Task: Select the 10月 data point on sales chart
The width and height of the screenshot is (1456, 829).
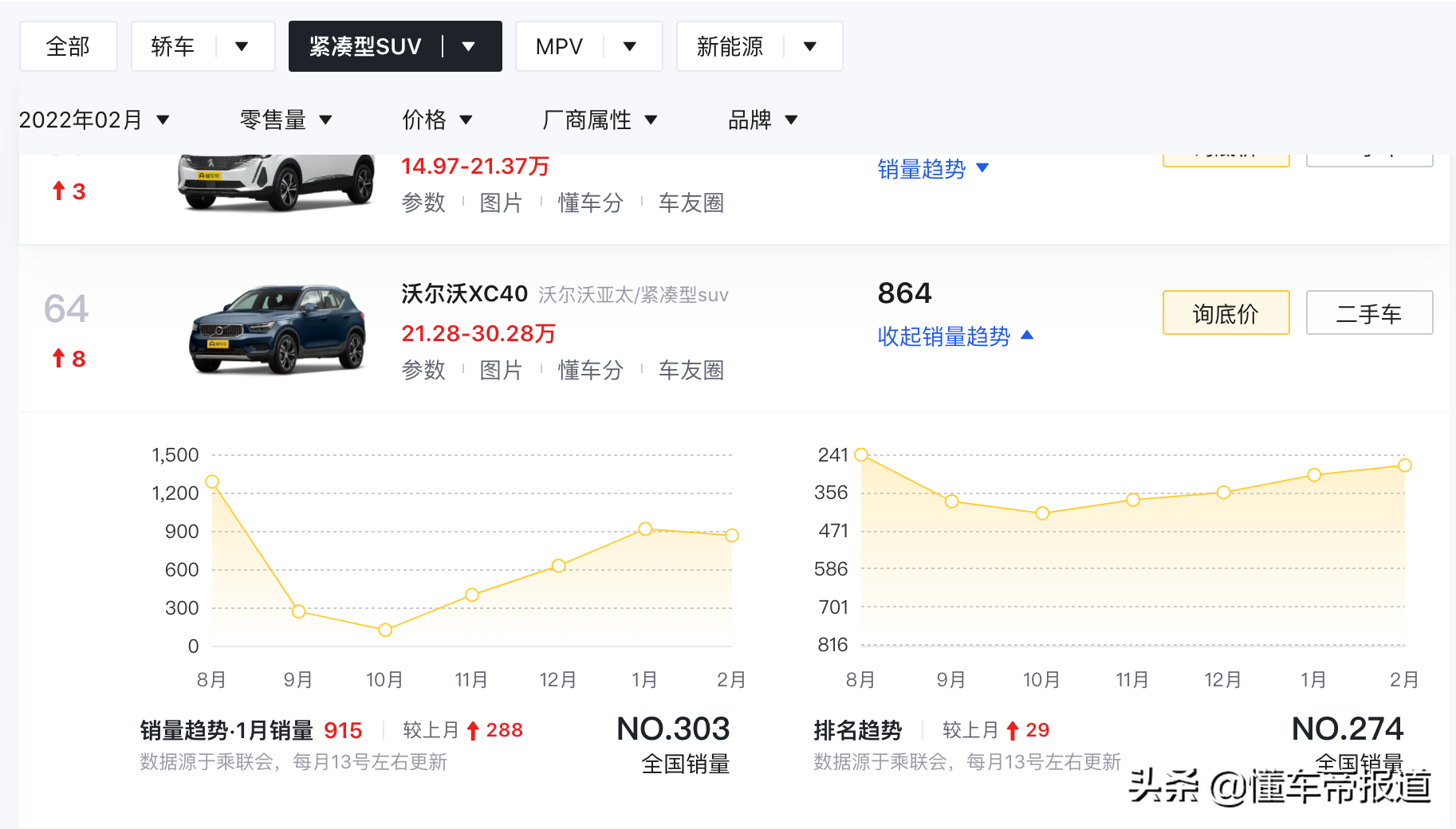Action: click(385, 630)
